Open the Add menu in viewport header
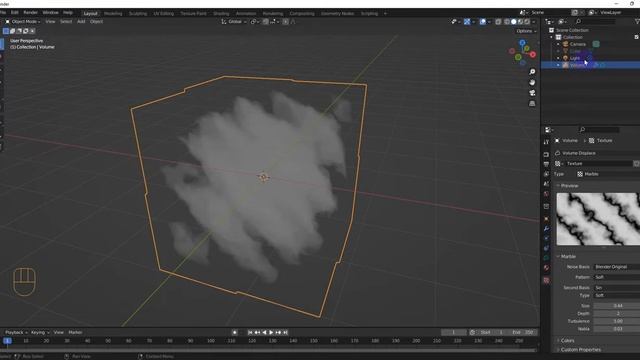The width and height of the screenshot is (640, 360). pos(81,22)
